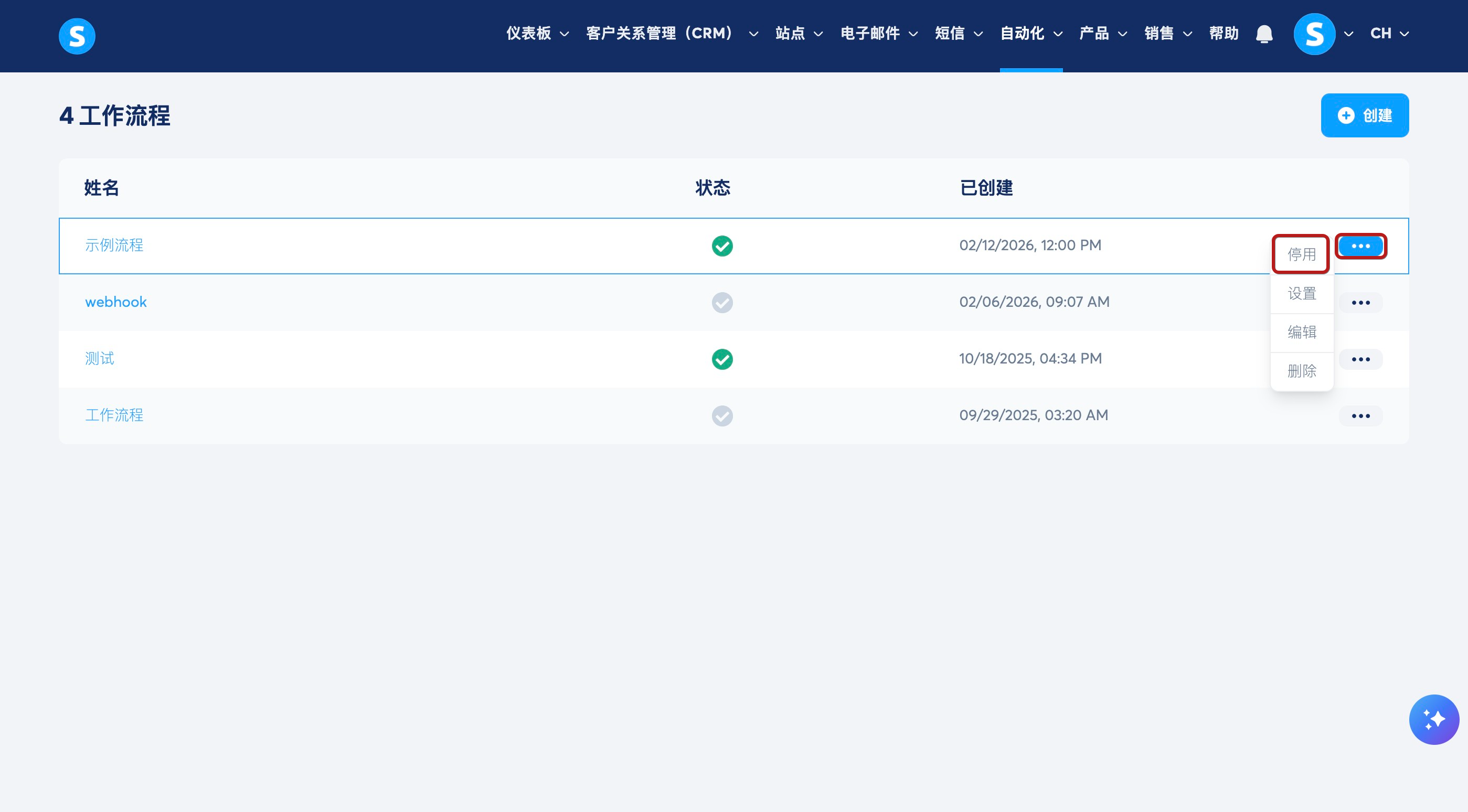1468x812 pixels.
Task: Open three-dot menu for 工作流程 row
Action: 1360,416
